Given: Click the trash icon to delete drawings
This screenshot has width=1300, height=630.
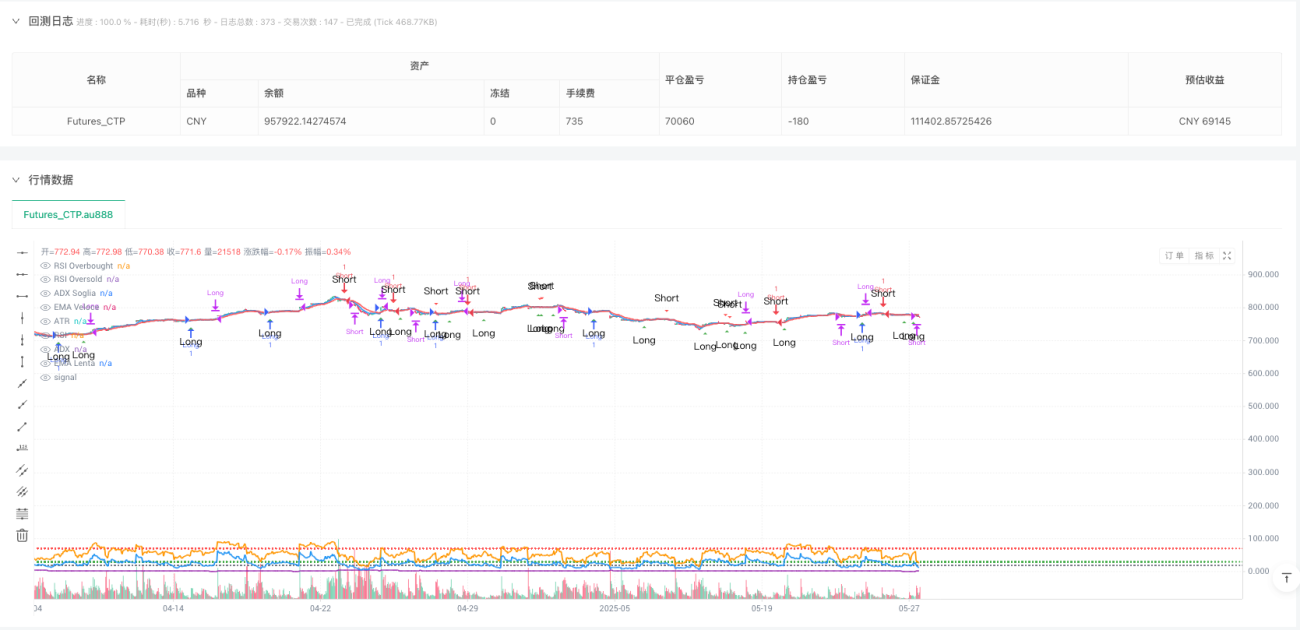Looking at the screenshot, I should (x=22, y=536).
